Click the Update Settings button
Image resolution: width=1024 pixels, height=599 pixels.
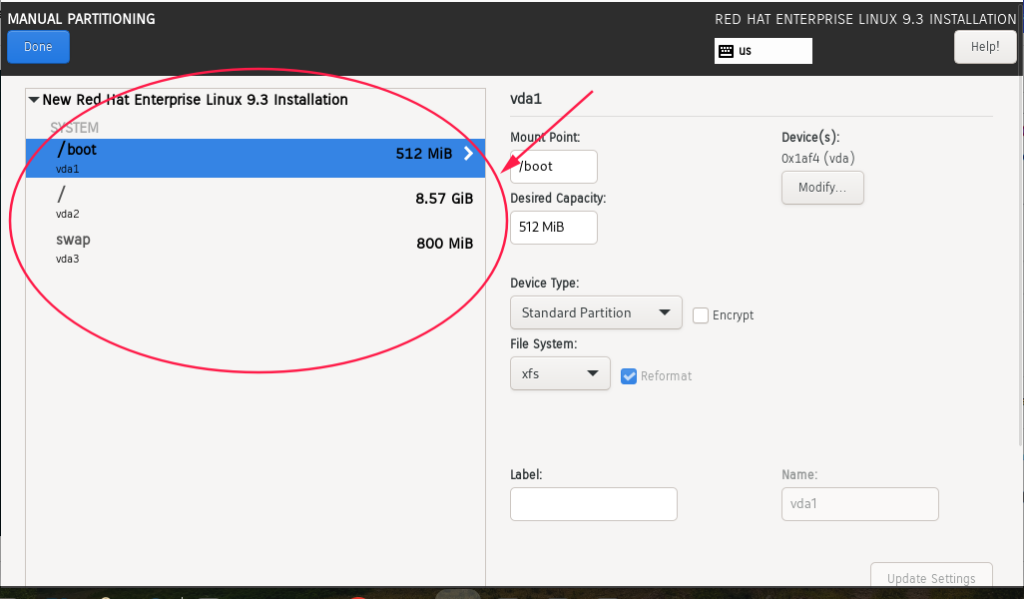930,578
